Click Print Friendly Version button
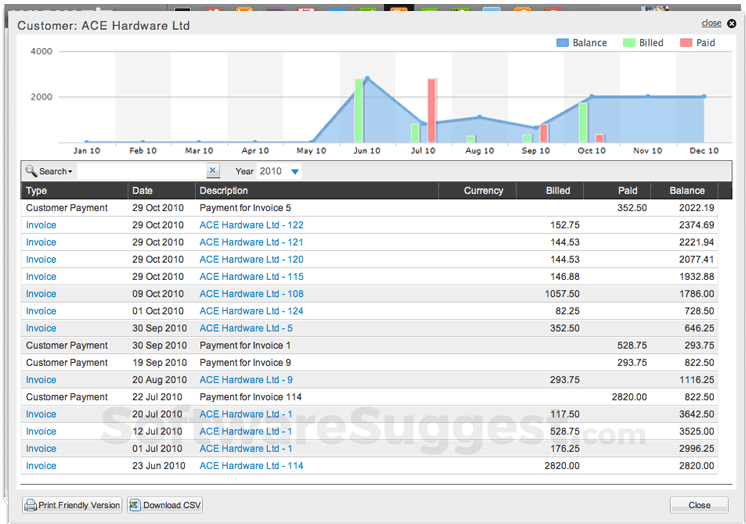Screen dimensions: 746x524 tap(72, 505)
